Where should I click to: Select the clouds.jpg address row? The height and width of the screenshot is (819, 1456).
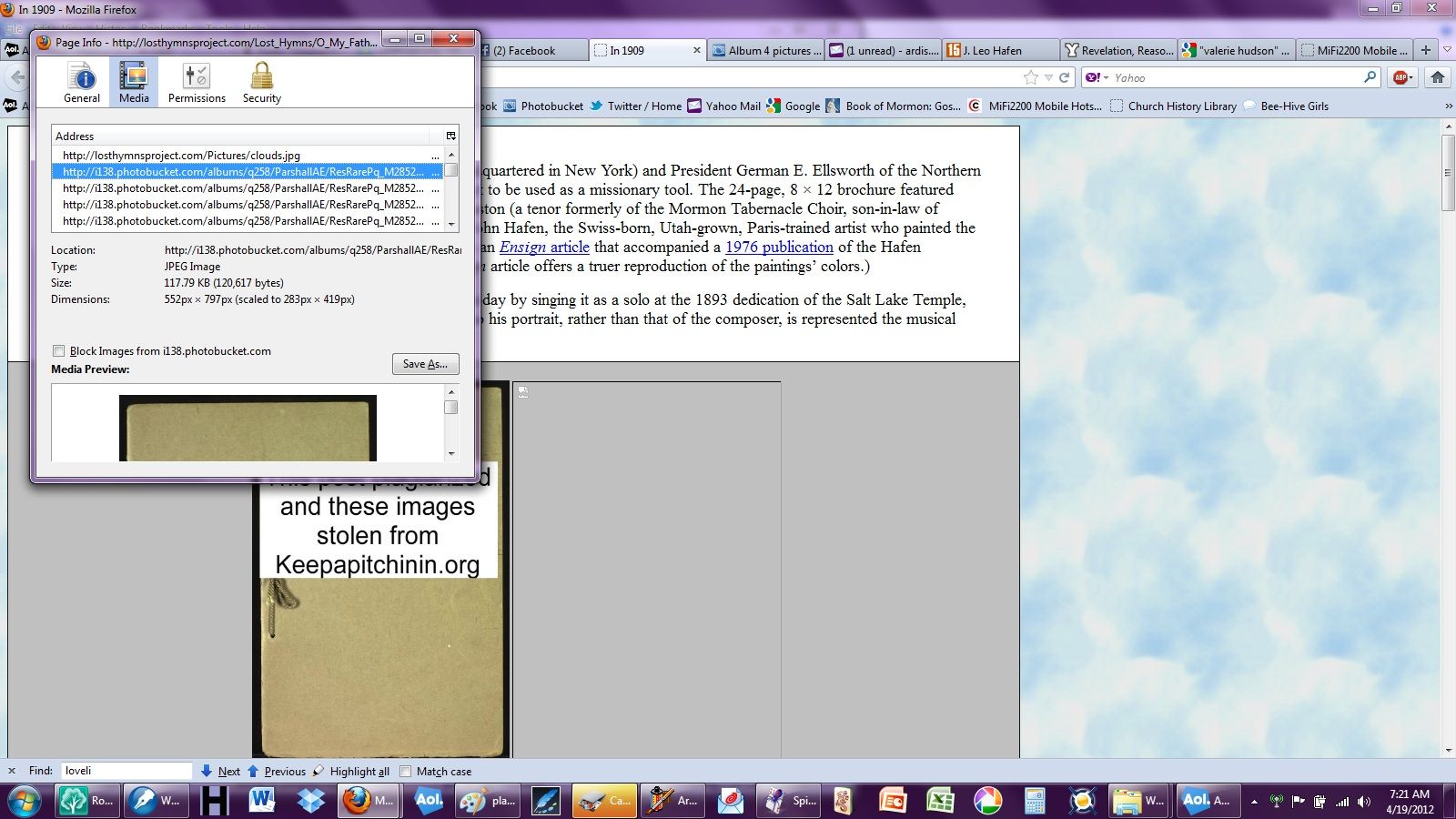click(248, 156)
